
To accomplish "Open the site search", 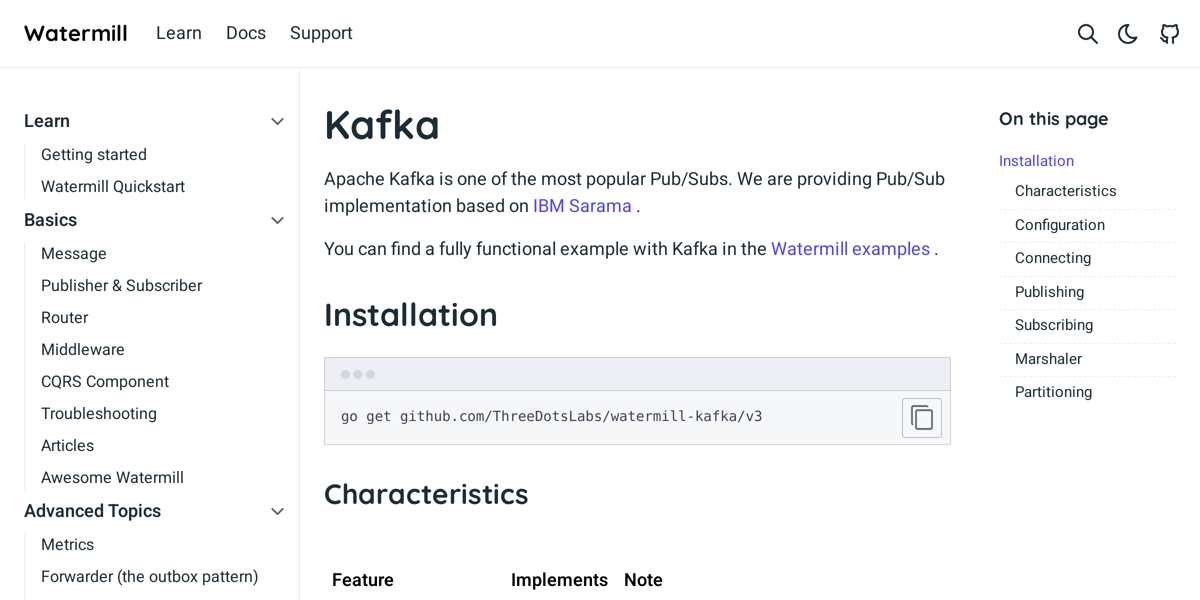I will point(1087,33).
